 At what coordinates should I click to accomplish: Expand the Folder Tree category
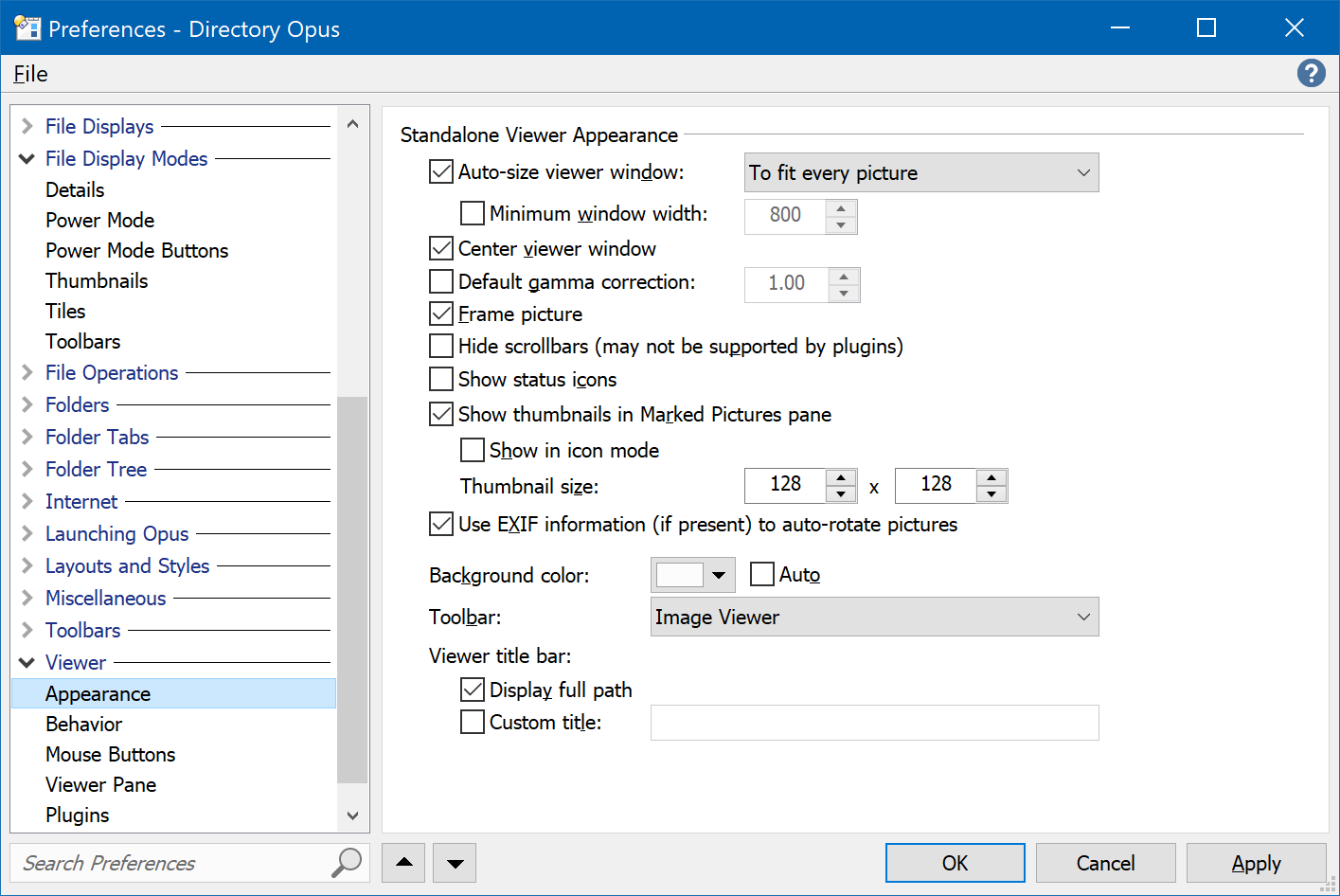coord(27,469)
